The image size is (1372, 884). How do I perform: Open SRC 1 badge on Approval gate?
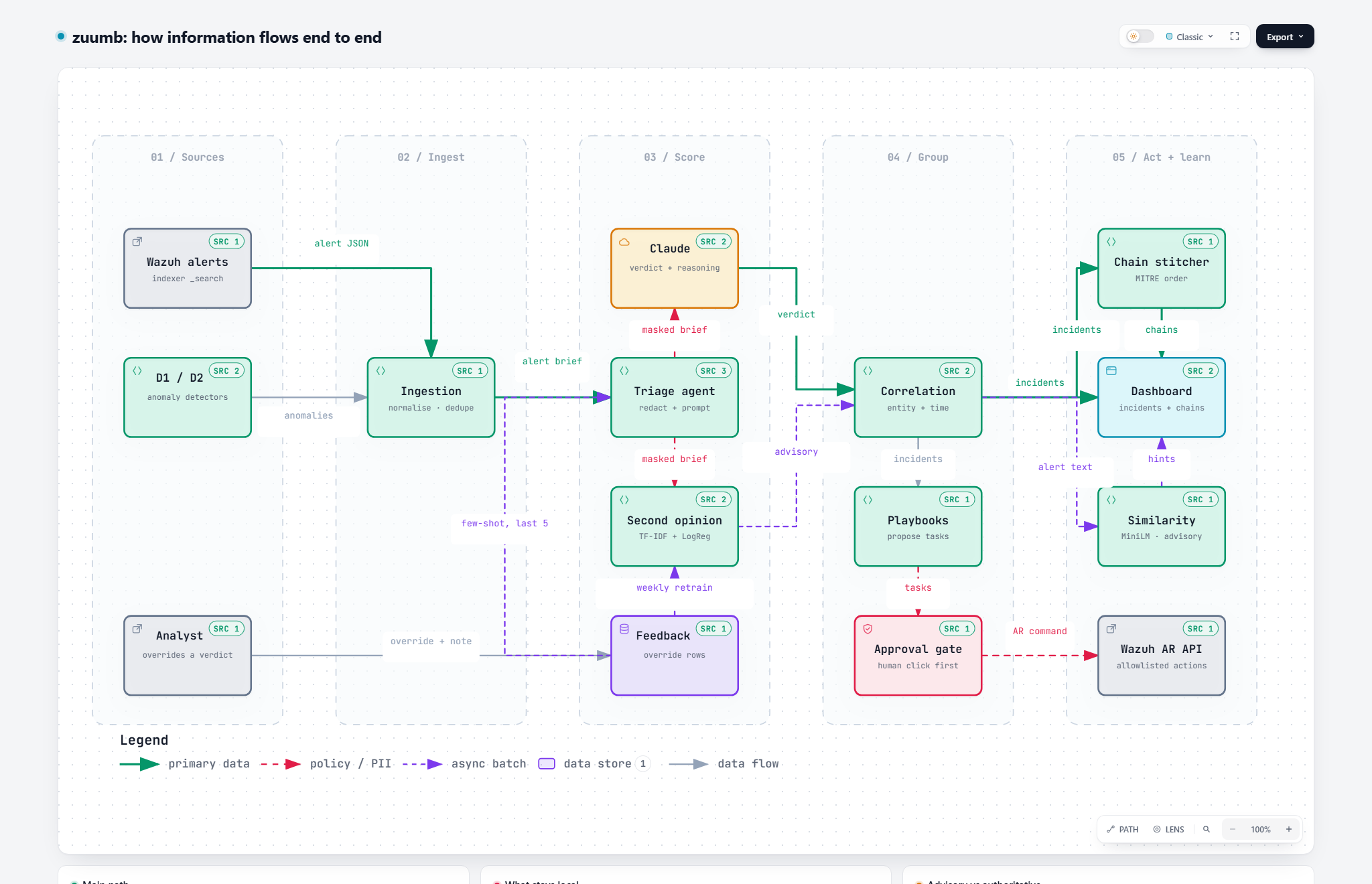[x=957, y=628]
